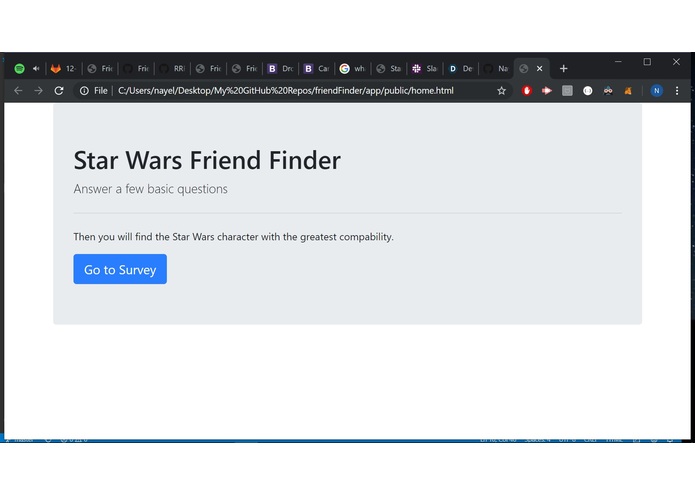Mute audio on the Spotify tab
The image size is (695, 494).
click(36, 69)
